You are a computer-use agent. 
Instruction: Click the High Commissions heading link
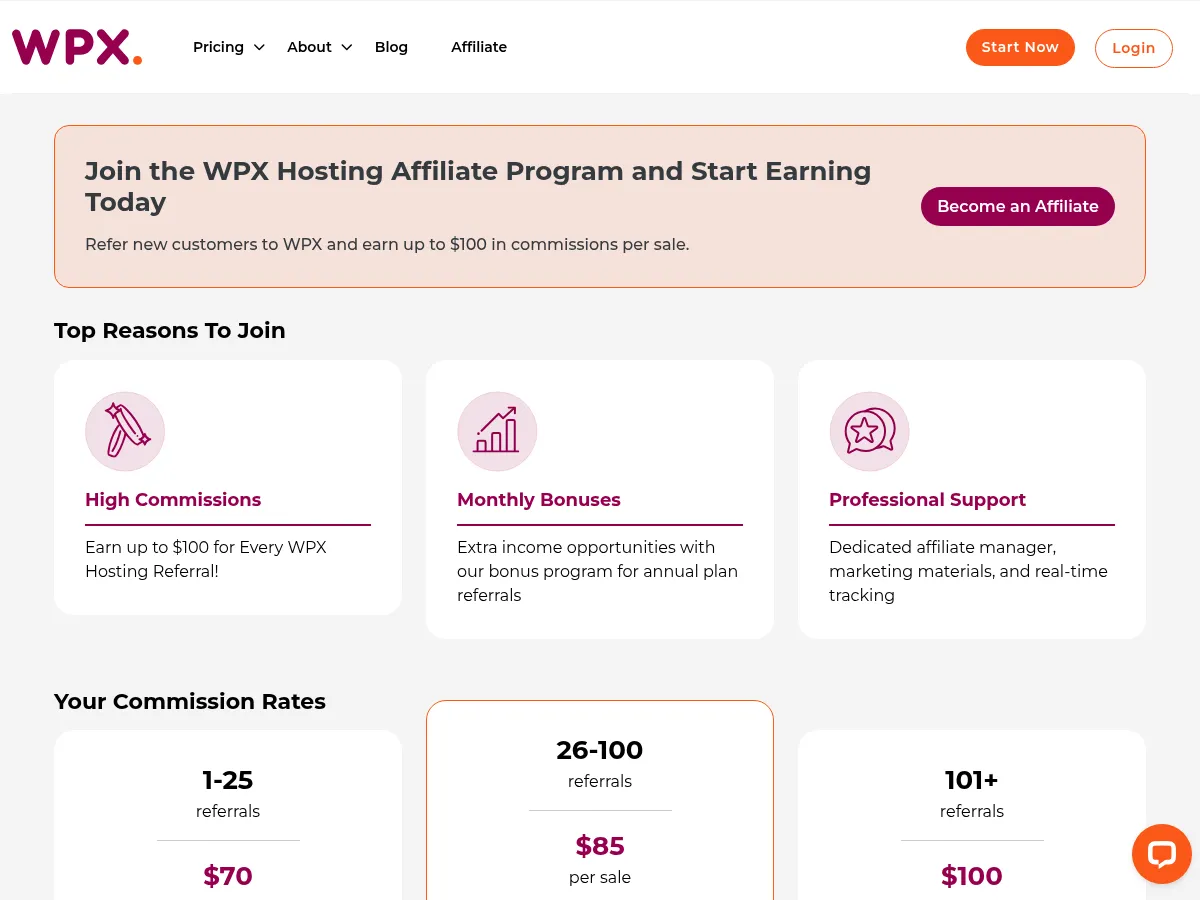coord(172,500)
